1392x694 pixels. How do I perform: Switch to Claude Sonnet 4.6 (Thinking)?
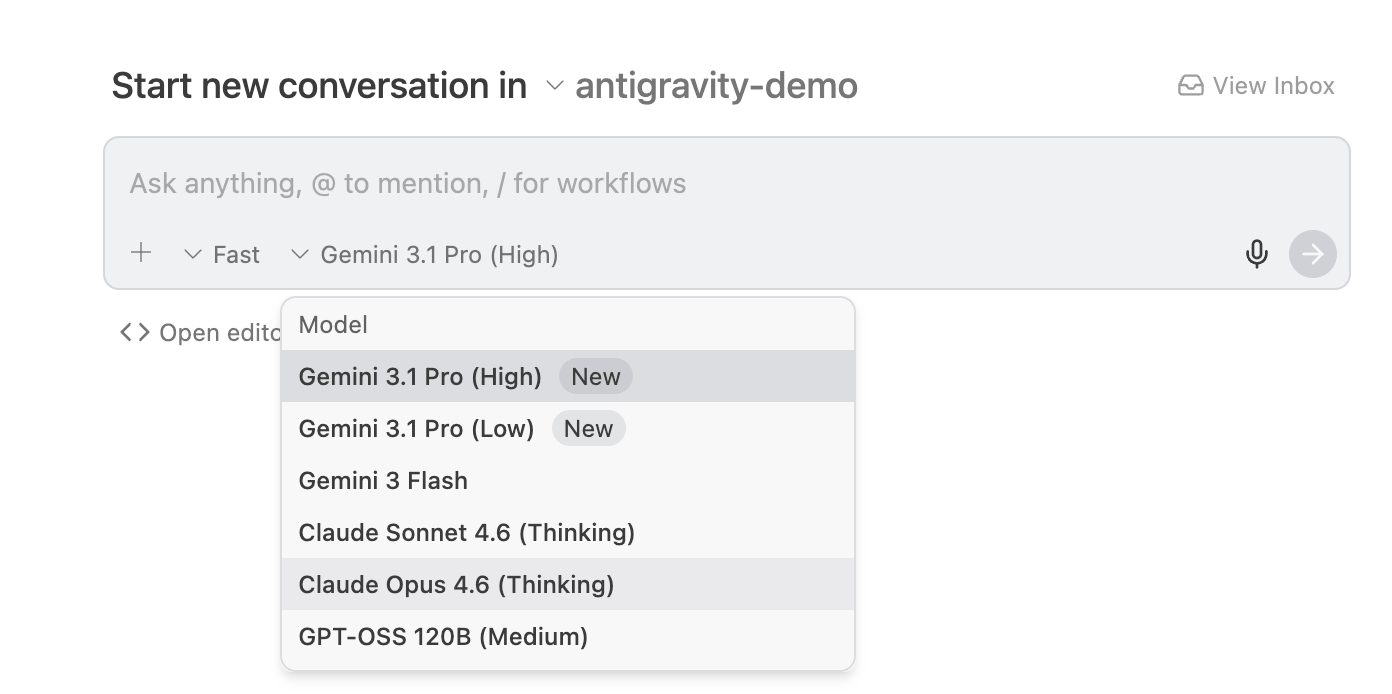coord(466,533)
